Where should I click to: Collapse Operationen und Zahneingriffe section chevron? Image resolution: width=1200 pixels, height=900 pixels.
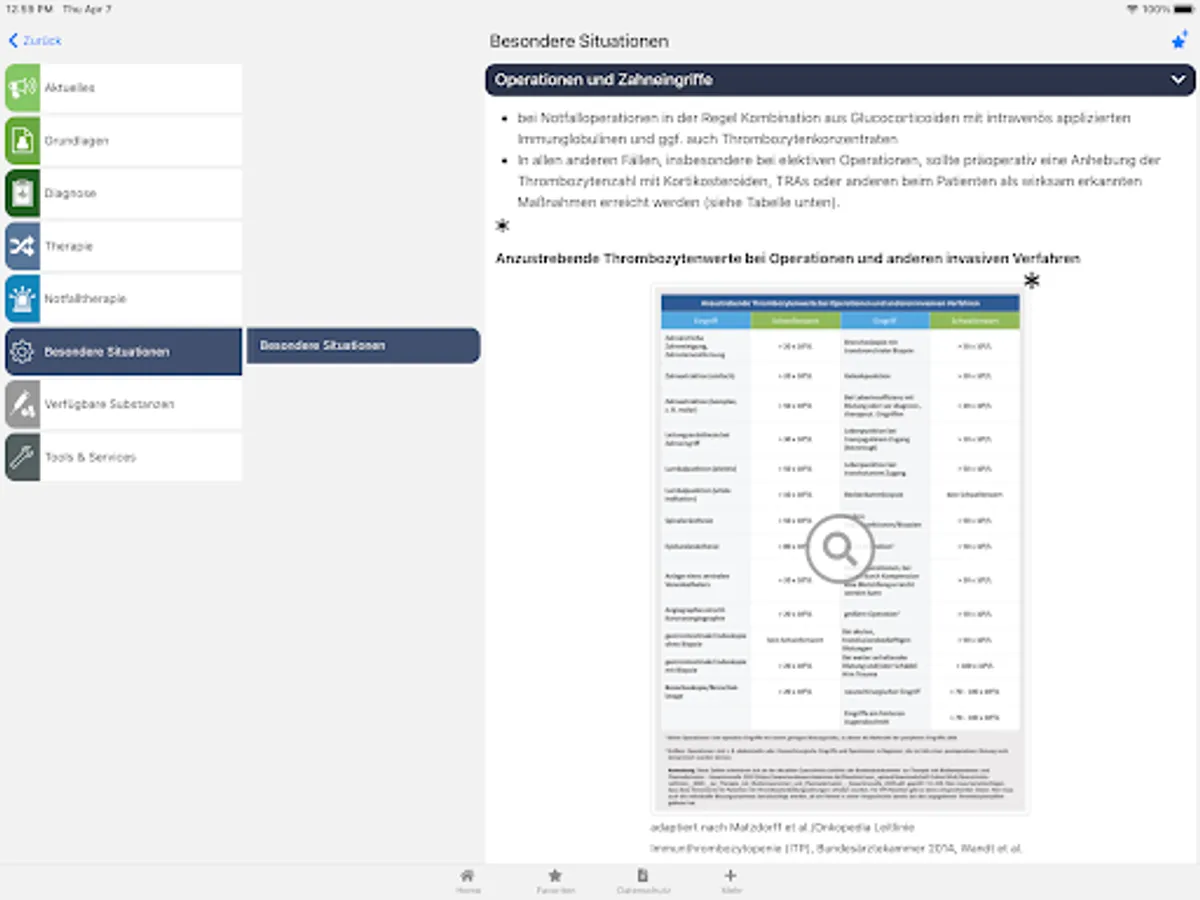pyautogui.click(x=1177, y=80)
